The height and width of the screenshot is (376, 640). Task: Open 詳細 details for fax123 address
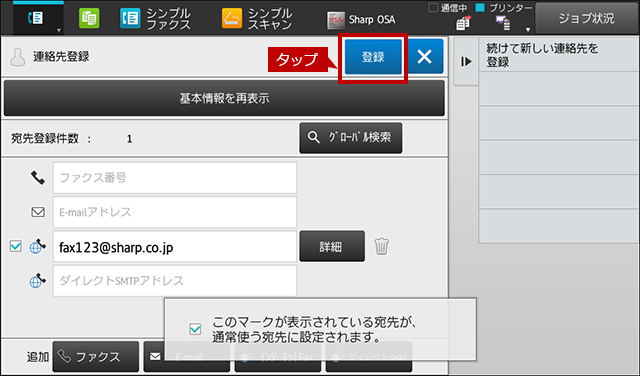tap(332, 247)
